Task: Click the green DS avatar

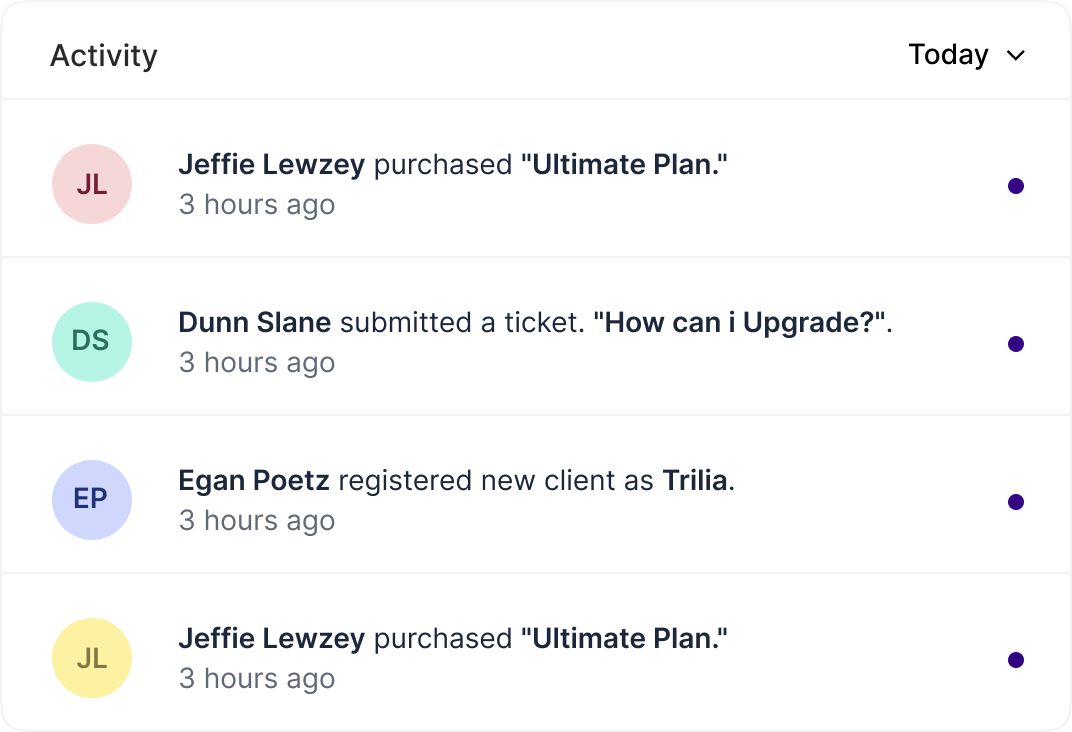Action: (x=92, y=342)
